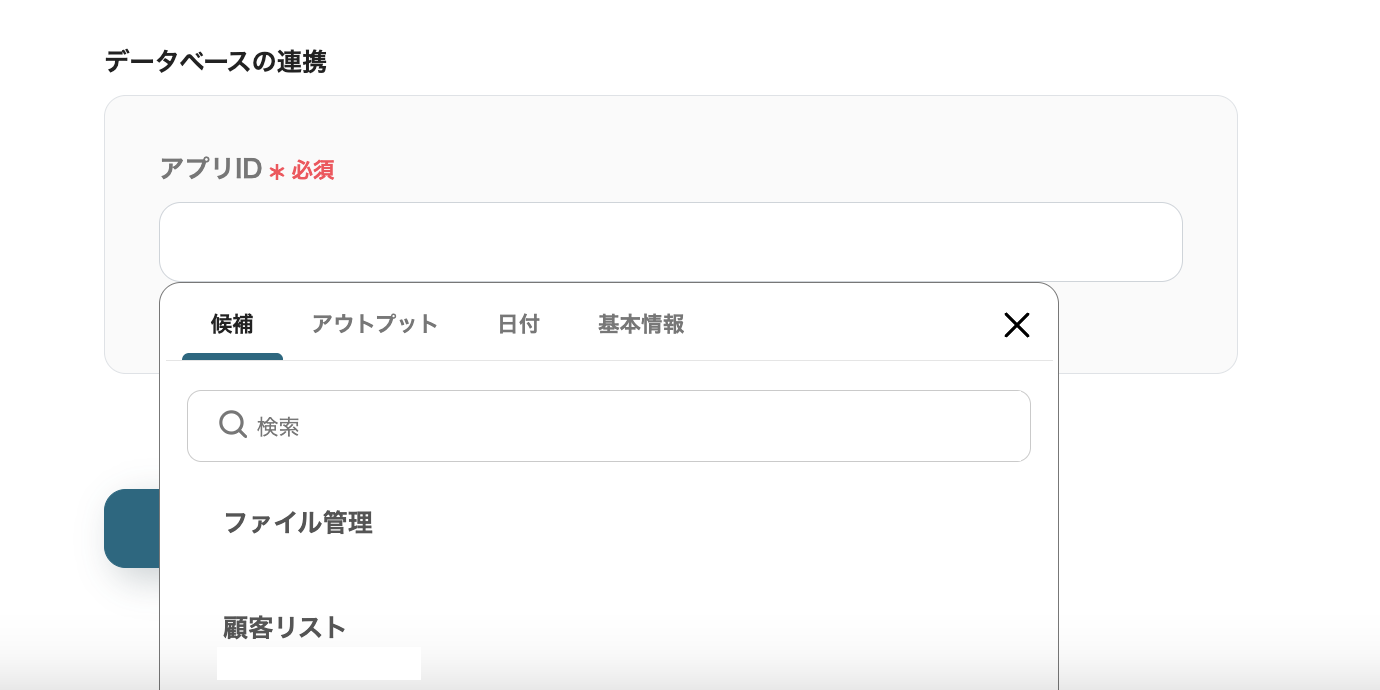Open the アウトプット tab
This screenshot has width=1380, height=690.
pos(375,325)
